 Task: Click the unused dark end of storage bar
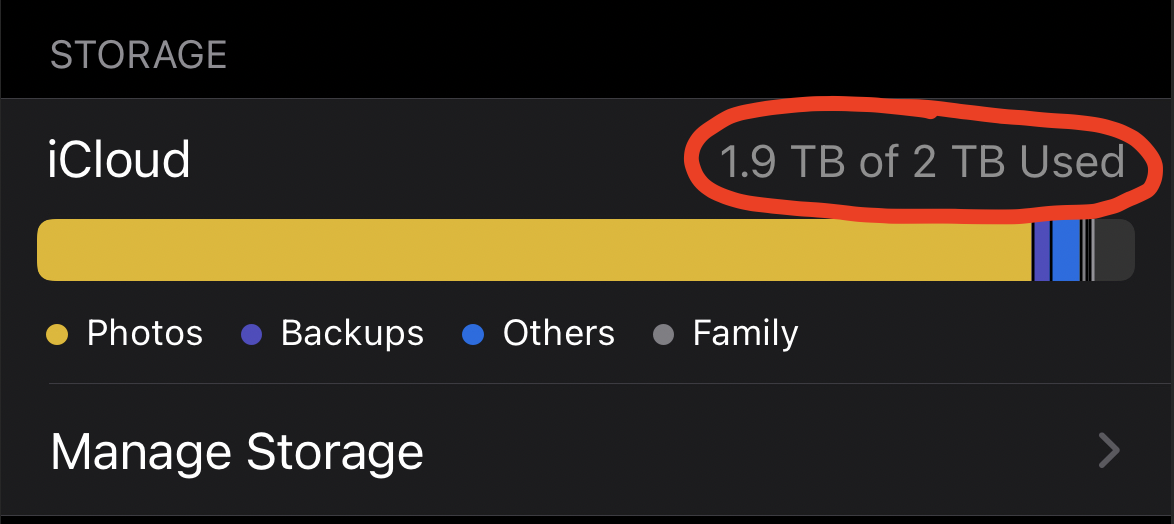coord(1116,250)
